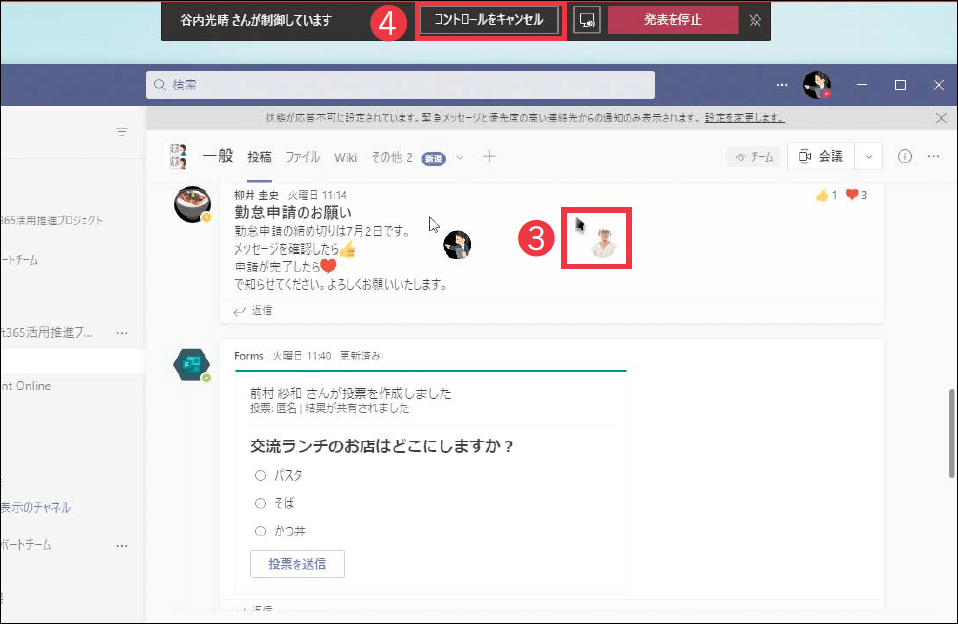This screenshot has height=624, width=958.
Task: Open the filter icon in teams list
Action: pos(122,132)
